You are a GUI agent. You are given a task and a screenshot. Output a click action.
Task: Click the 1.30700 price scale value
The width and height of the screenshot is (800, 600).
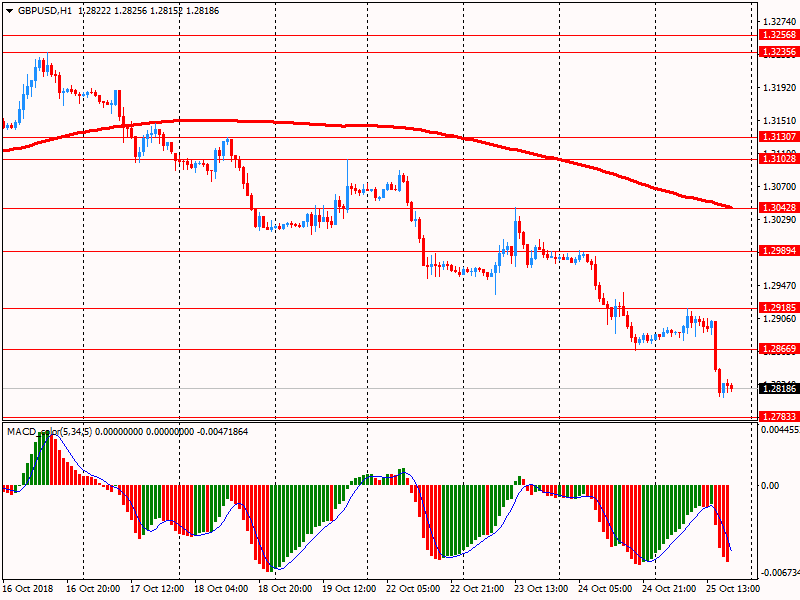coord(779,187)
